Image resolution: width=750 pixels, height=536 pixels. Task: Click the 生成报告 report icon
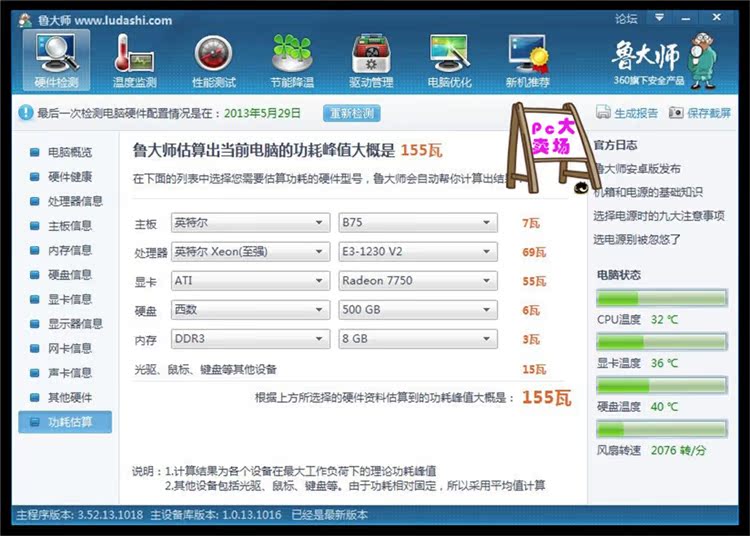pyautogui.click(x=603, y=112)
